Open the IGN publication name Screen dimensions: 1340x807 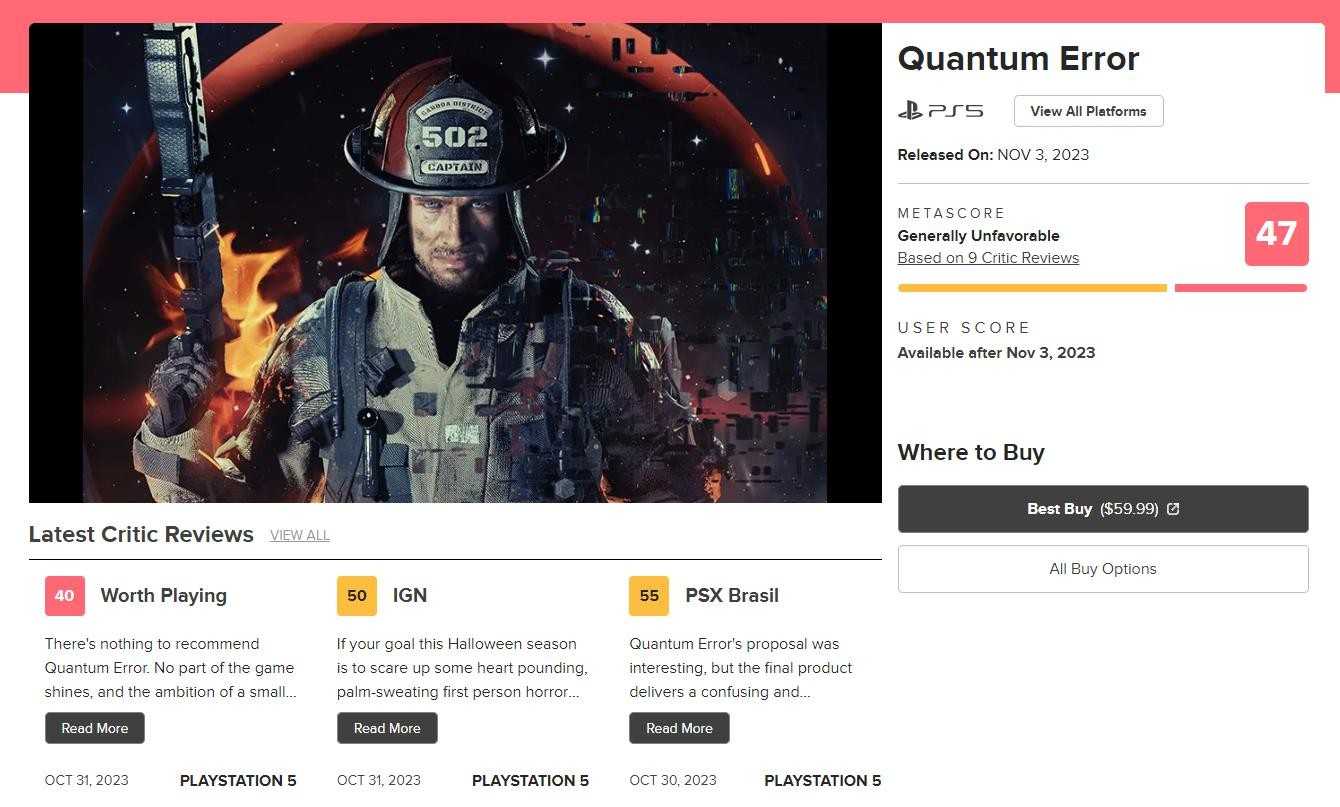[410, 596]
